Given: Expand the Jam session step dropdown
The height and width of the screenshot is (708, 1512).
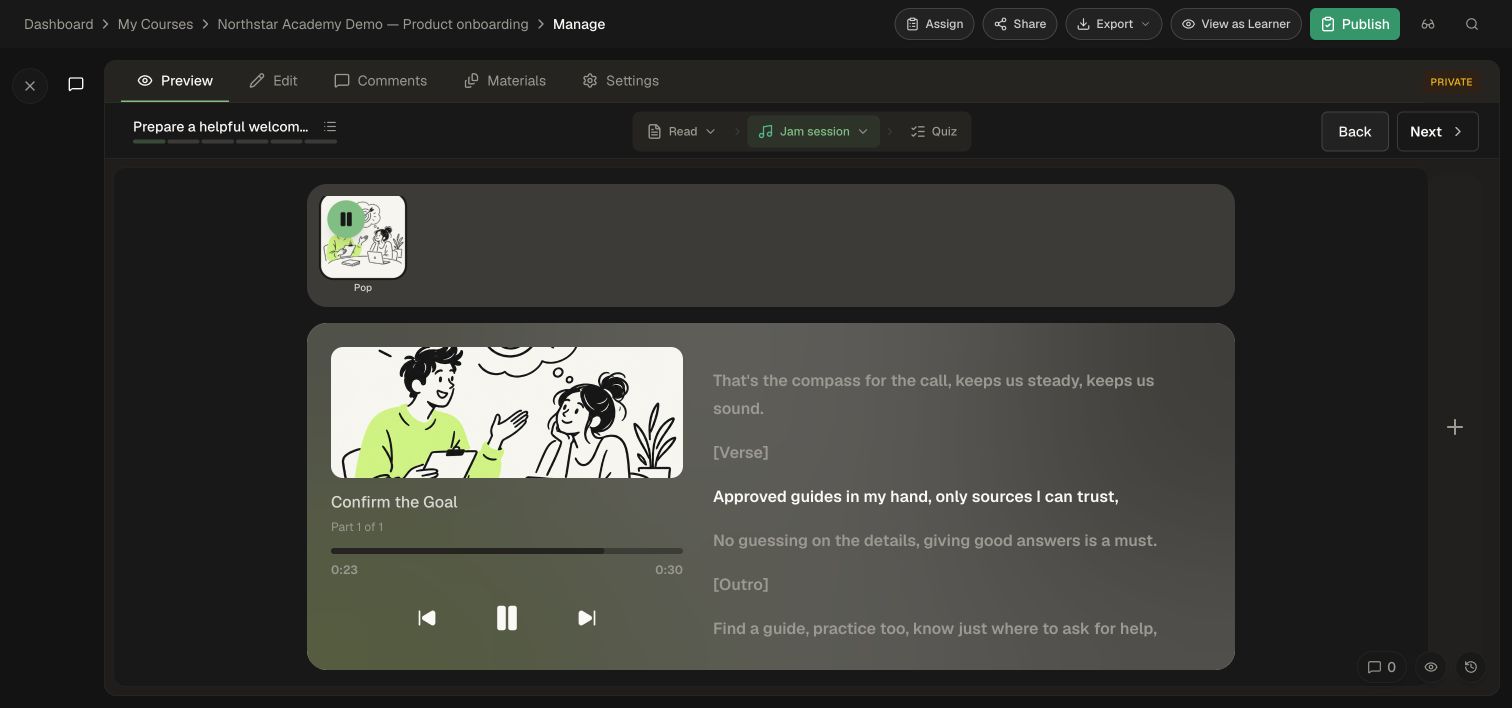Looking at the screenshot, I should point(813,131).
